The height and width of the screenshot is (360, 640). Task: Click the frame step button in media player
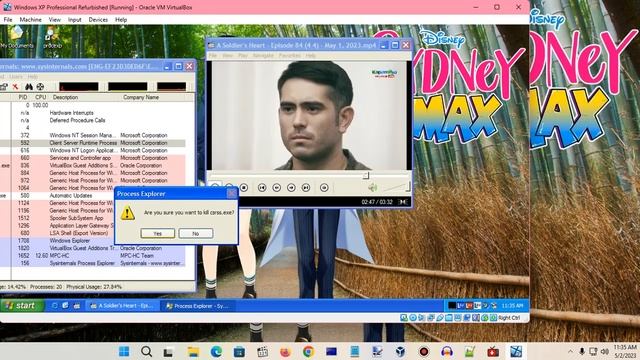tap(324, 187)
